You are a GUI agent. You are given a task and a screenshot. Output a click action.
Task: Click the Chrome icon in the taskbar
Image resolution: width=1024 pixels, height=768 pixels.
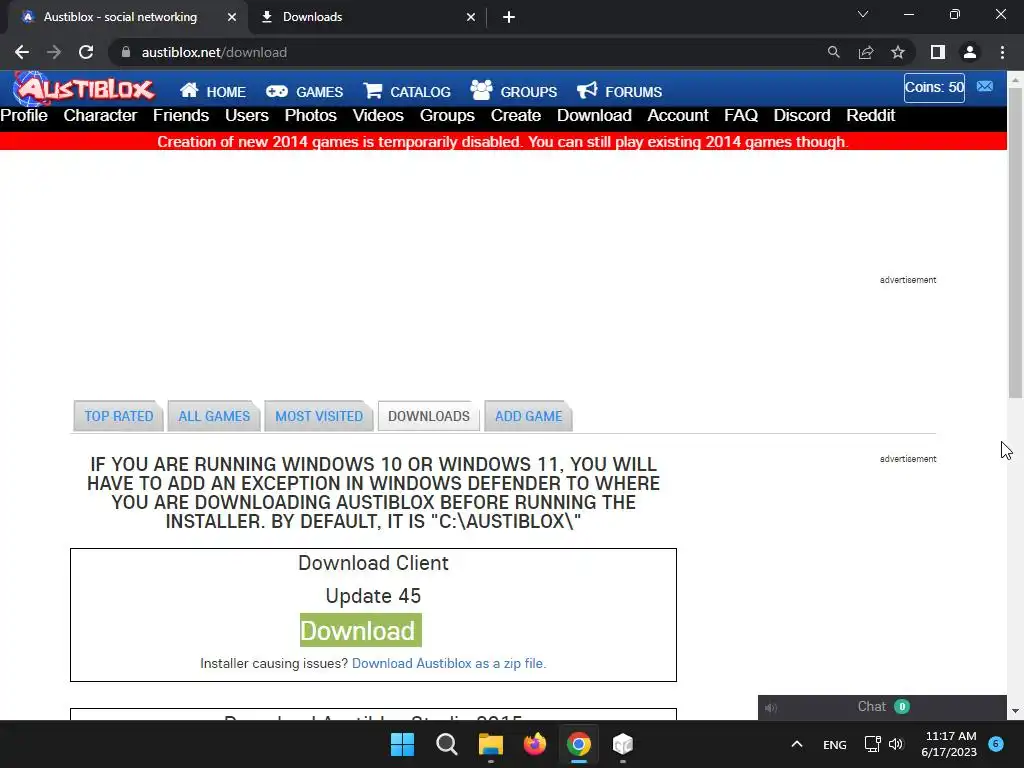[579, 744]
